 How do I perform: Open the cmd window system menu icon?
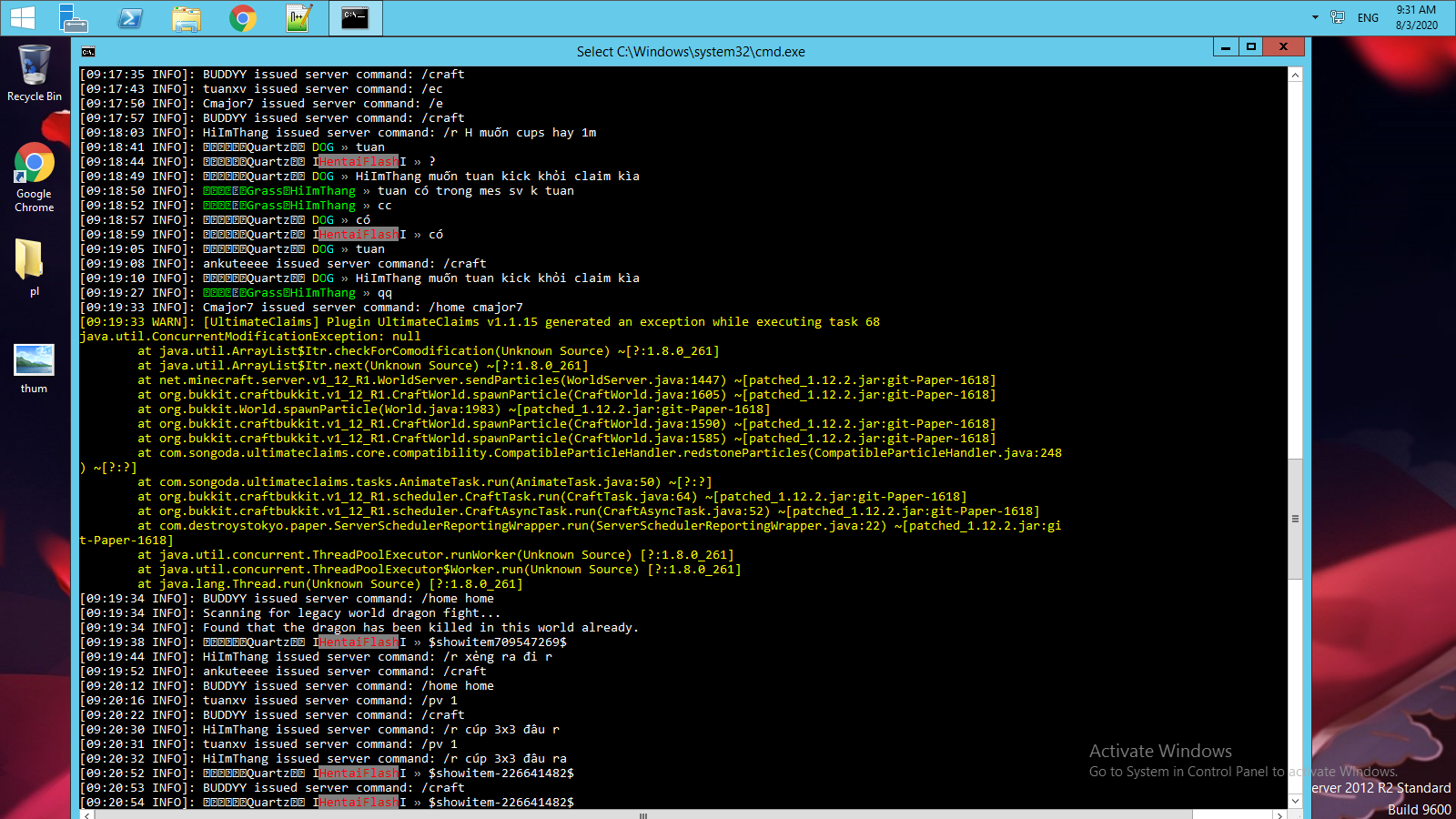click(x=88, y=52)
